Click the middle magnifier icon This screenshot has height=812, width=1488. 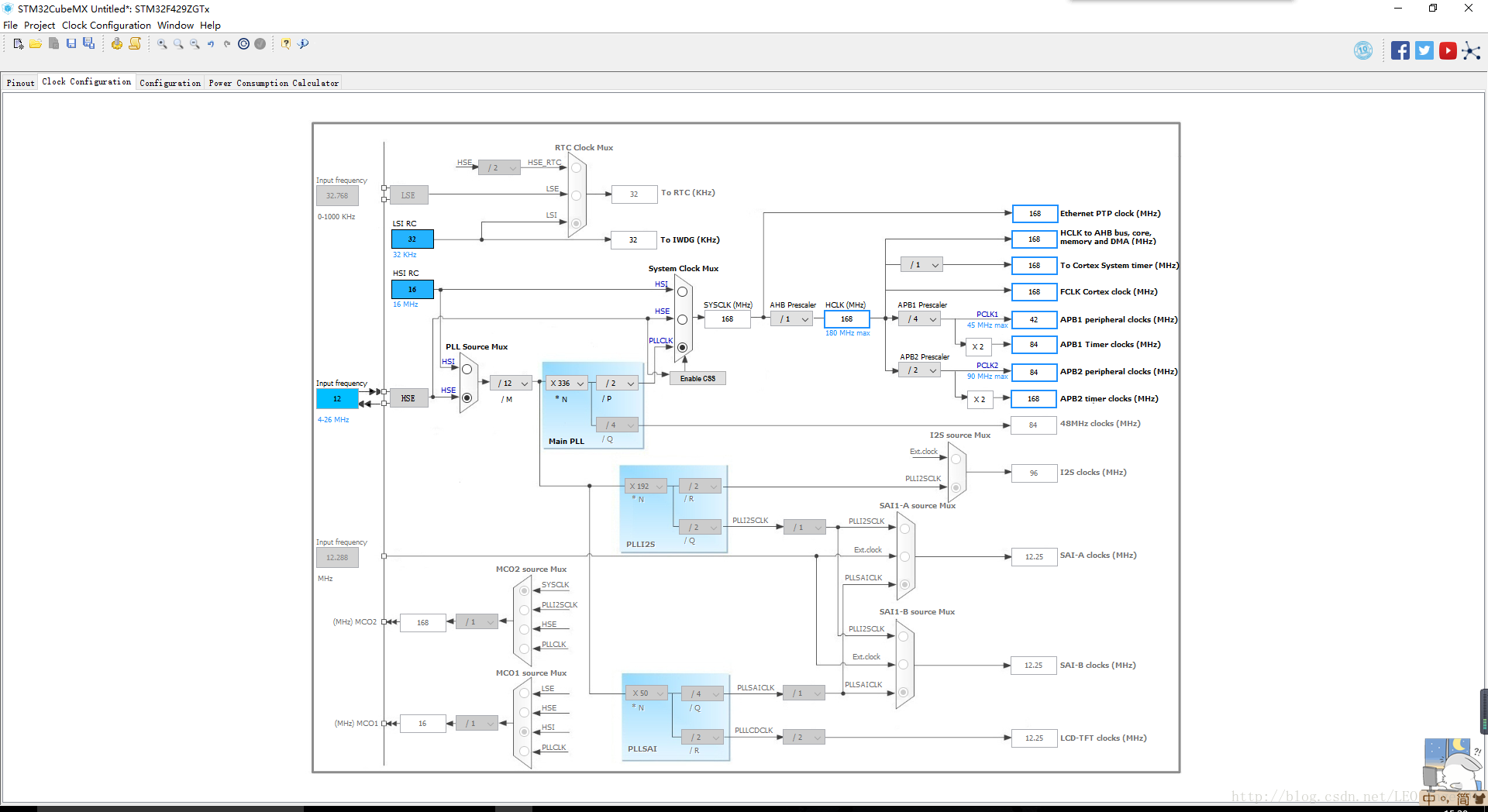click(x=178, y=44)
